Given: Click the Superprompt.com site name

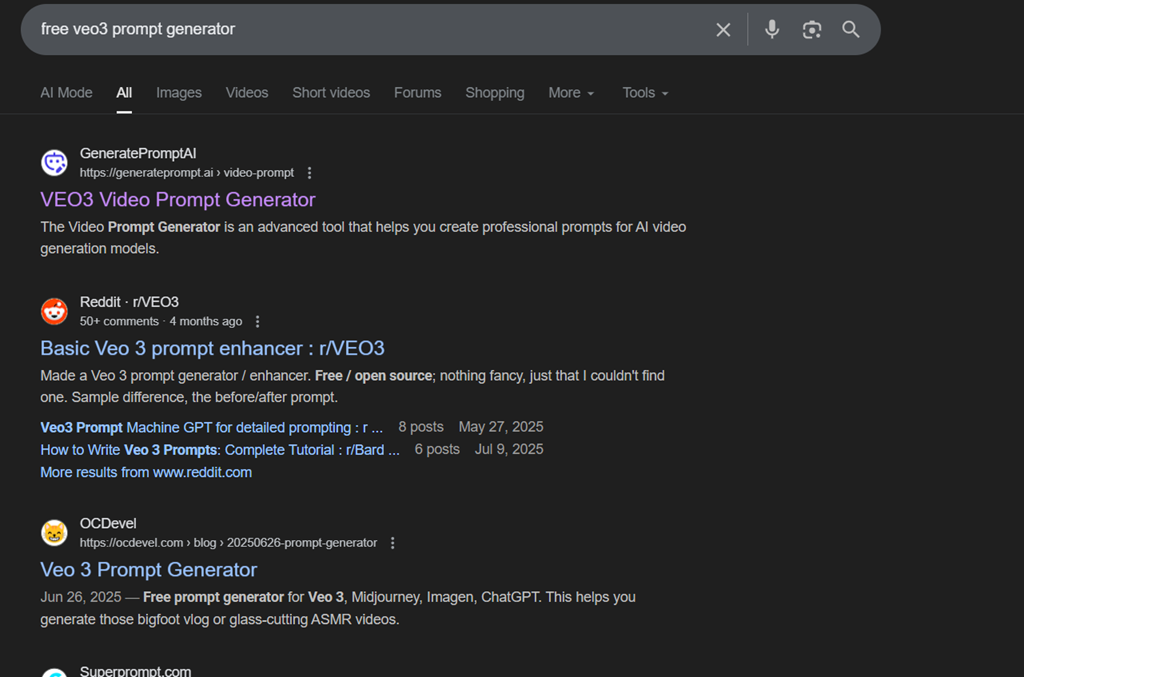Looking at the screenshot, I should (135, 671).
